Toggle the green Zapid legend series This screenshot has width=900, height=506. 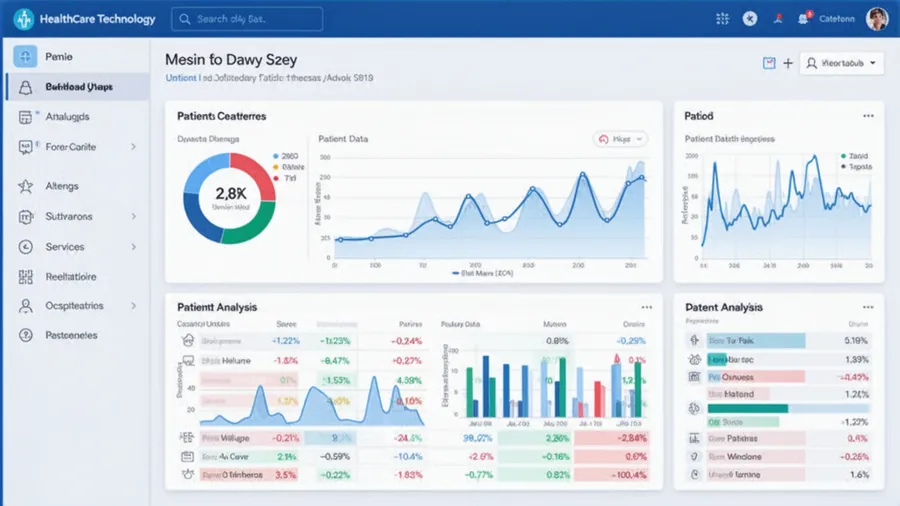click(855, 156)
